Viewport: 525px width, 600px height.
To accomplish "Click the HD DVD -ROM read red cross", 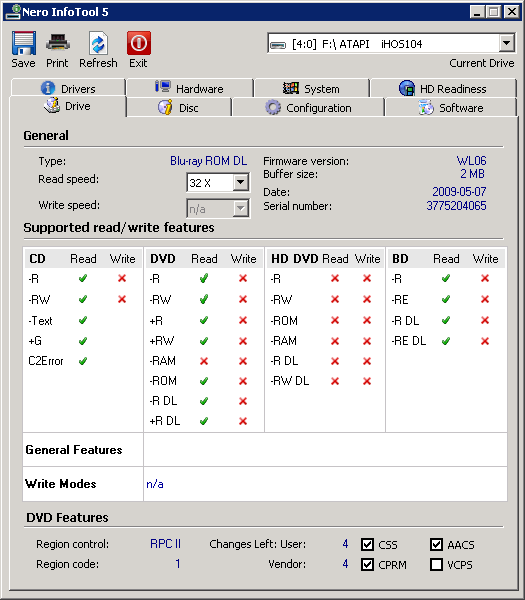I will [335, 320].
